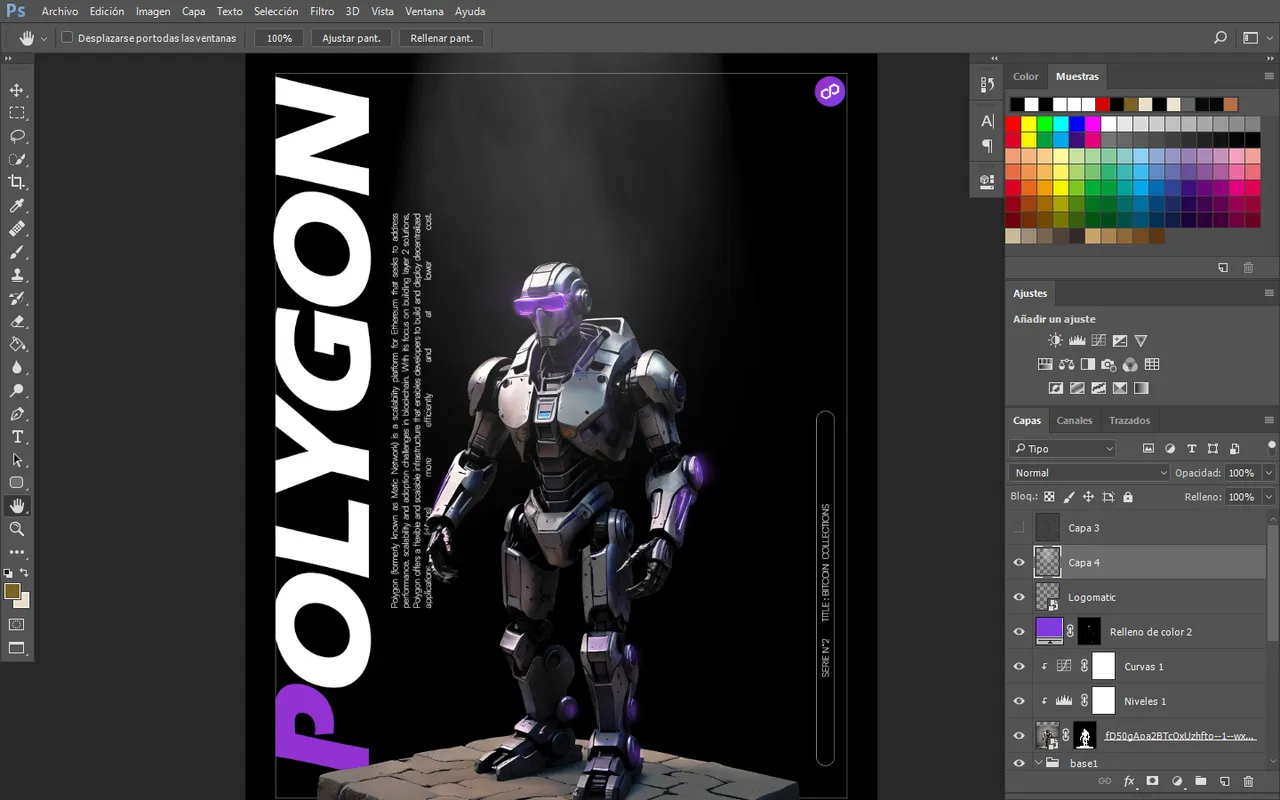Viewport: 1280px width, 800px height.
Task: Collapse the base1 layer group
Action: 1037,763
